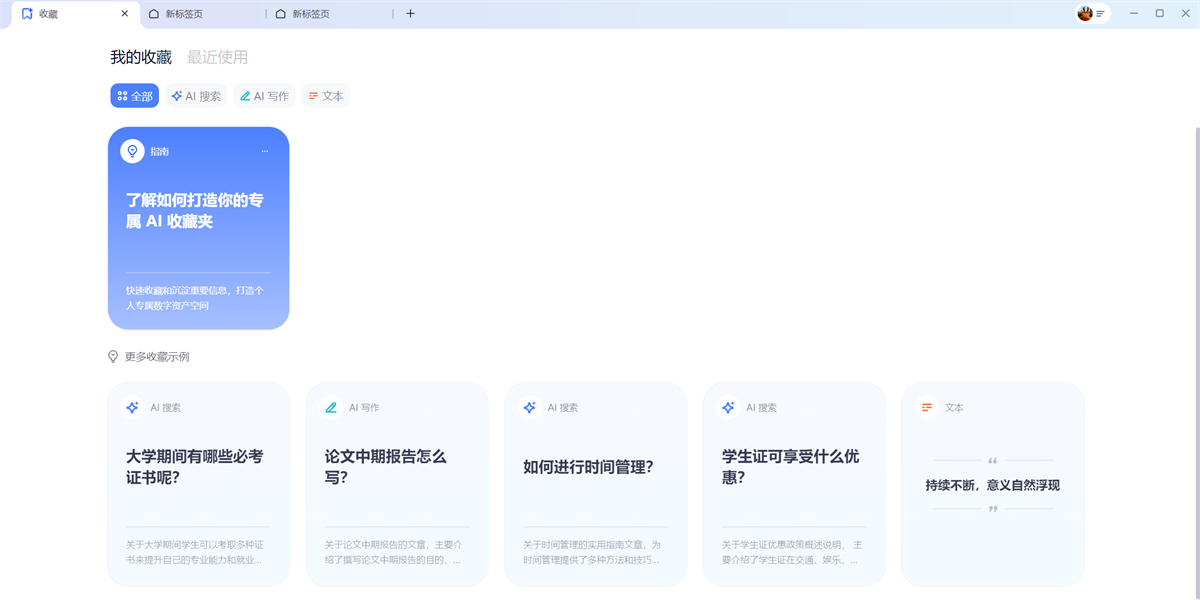This screenshot has width=1200, height=600.
Task: Filter favorites by 文本 type
Action: (x=326, y=96)
